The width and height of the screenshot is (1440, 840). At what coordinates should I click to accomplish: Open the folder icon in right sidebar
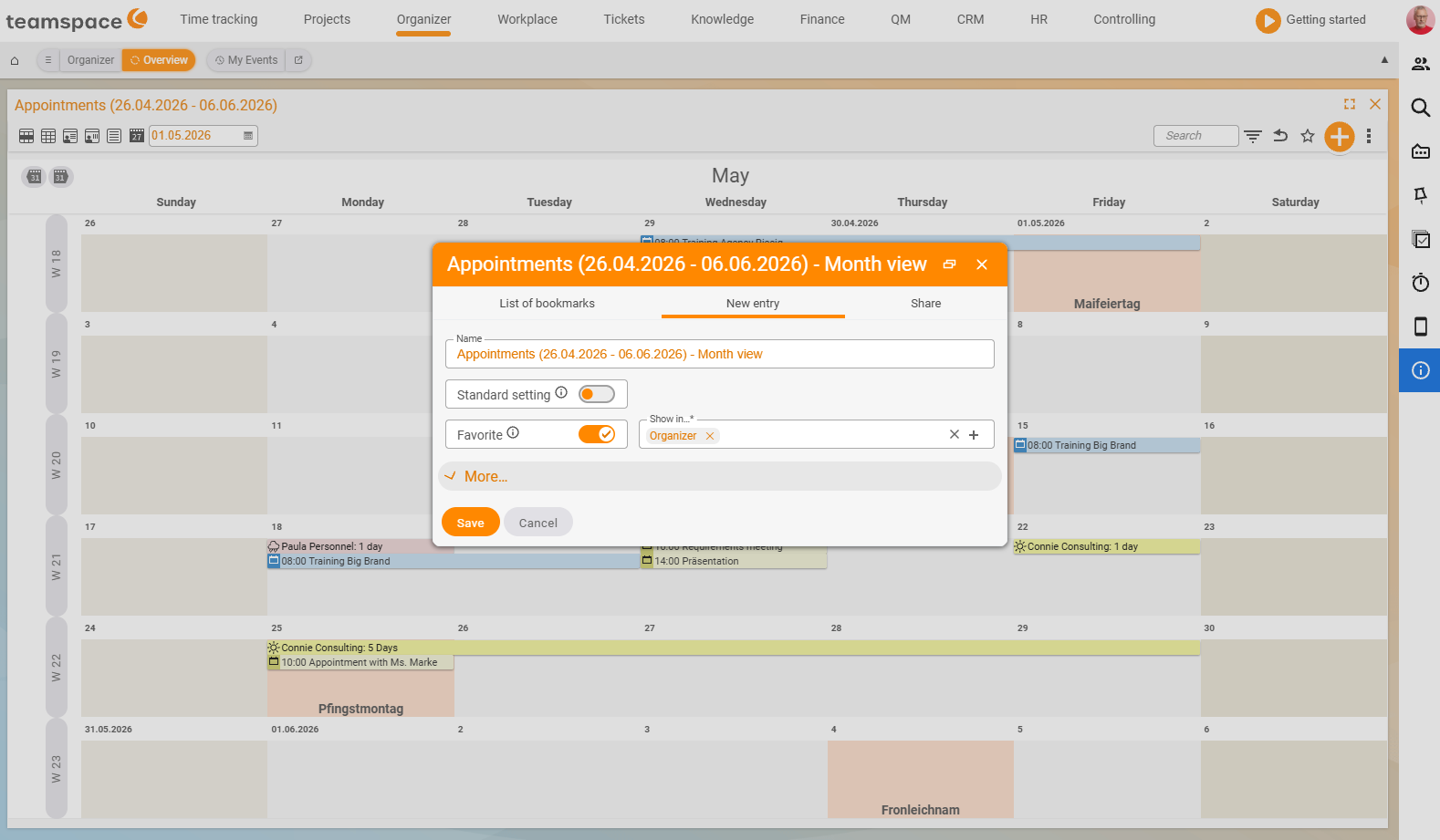(x=1421, y=151)
